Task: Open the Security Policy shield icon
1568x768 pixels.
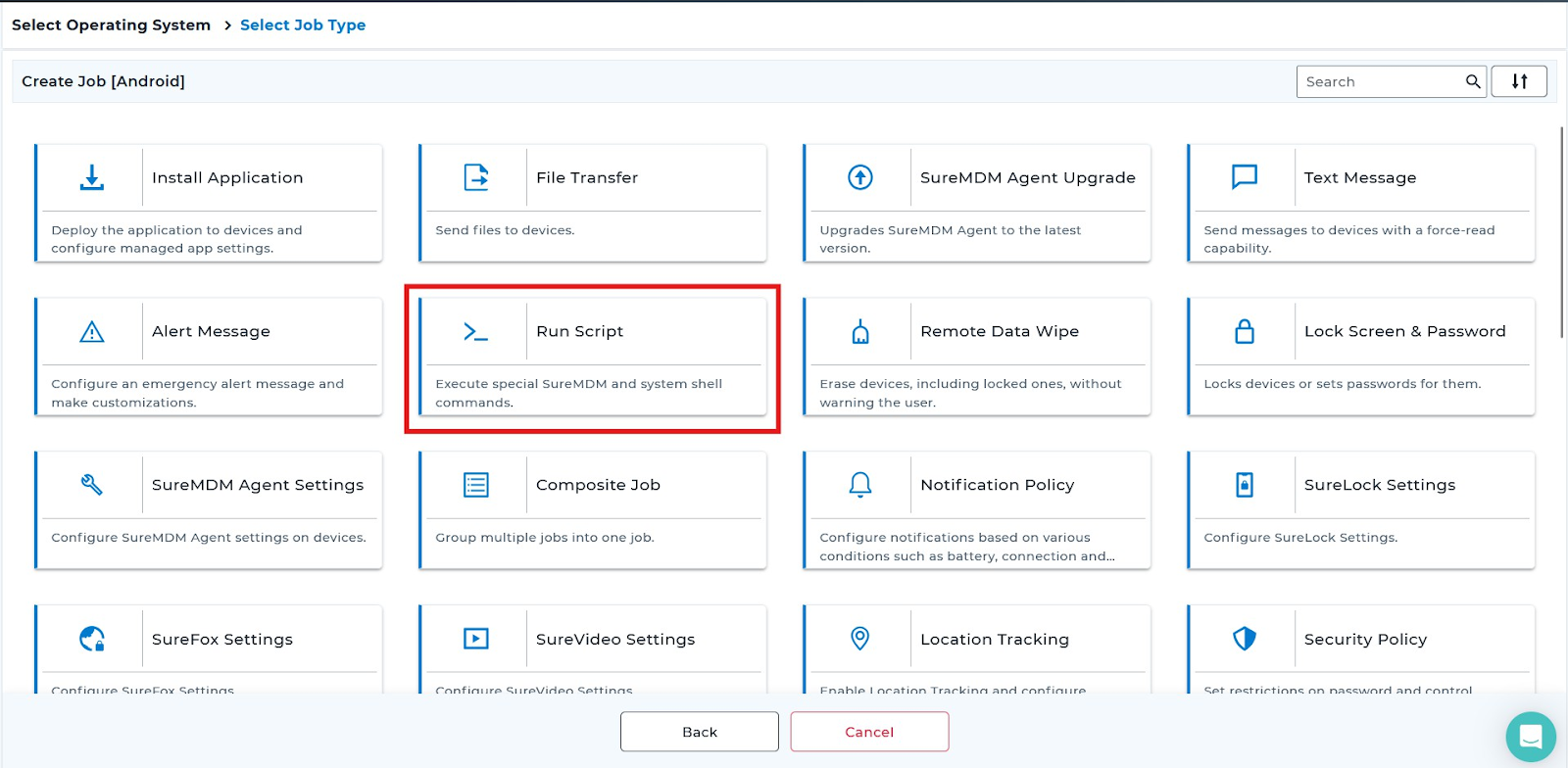Action: point(1245,639)
